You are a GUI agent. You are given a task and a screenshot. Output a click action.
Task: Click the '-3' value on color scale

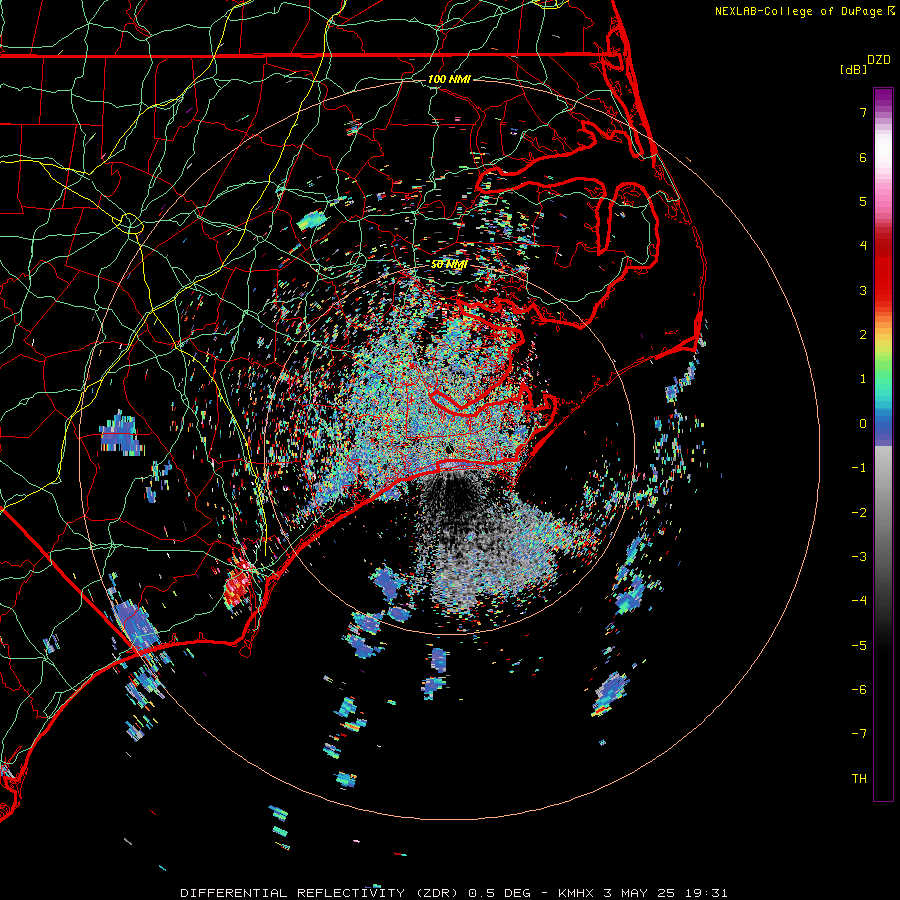859,557
